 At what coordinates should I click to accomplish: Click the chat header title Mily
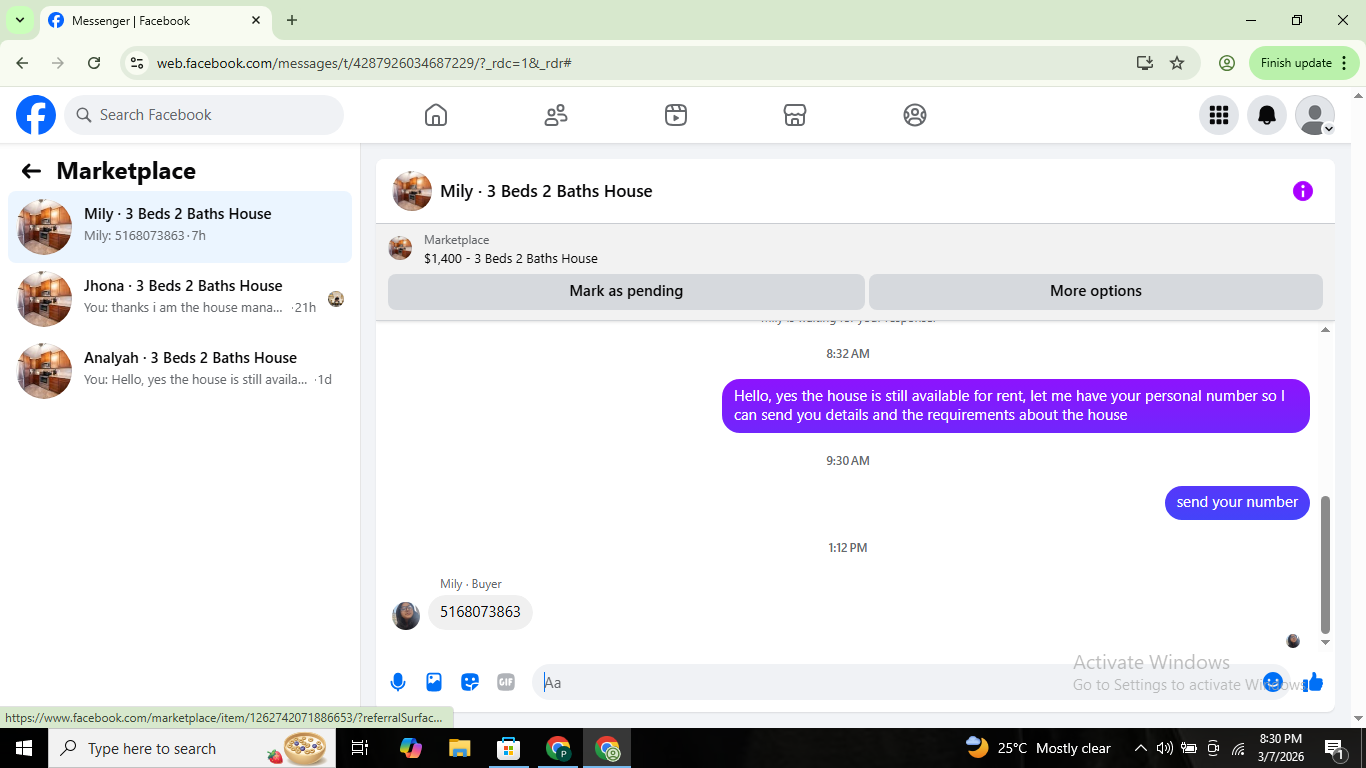pos(546,191)
